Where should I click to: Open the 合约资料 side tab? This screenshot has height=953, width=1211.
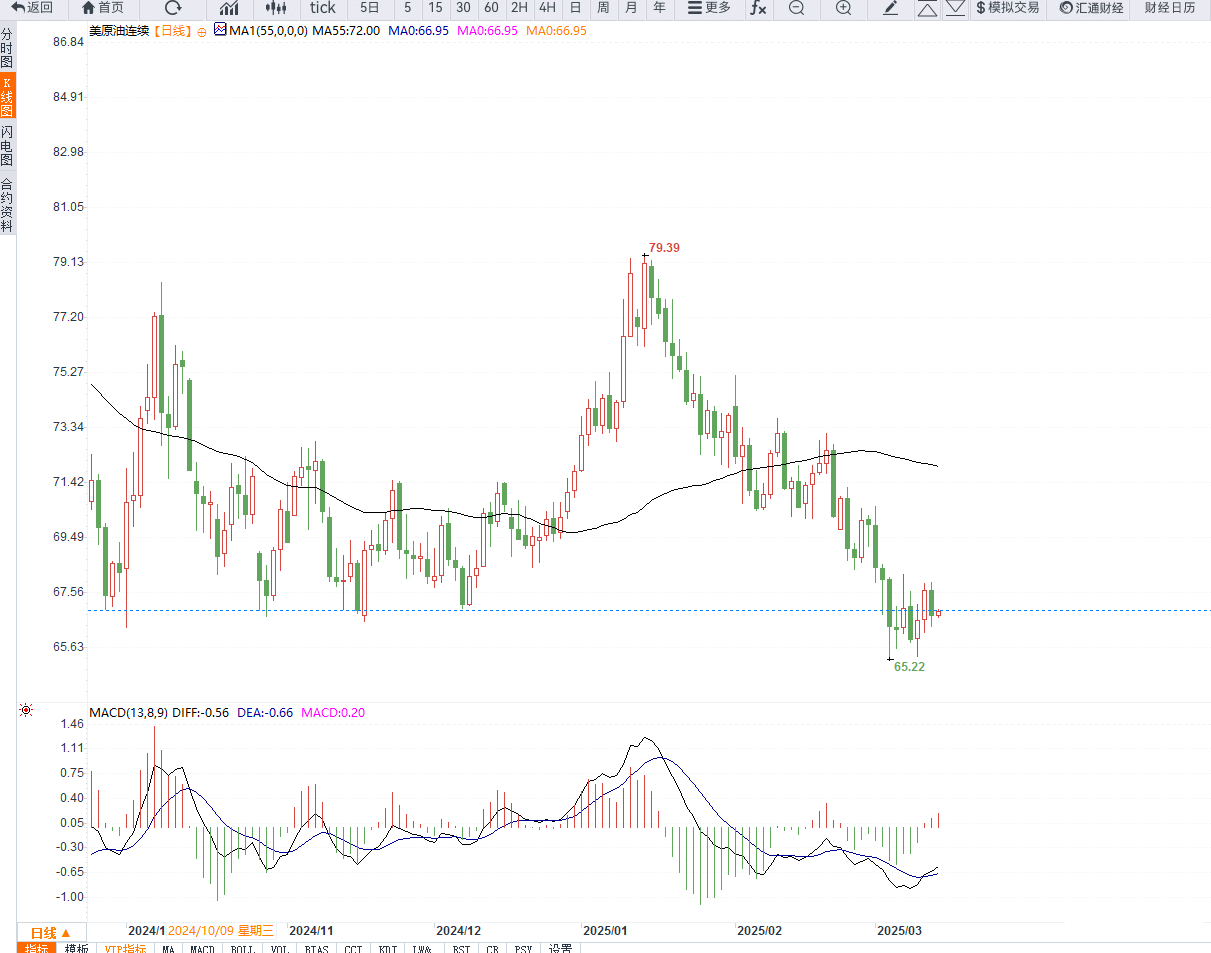tap(7, 205)
